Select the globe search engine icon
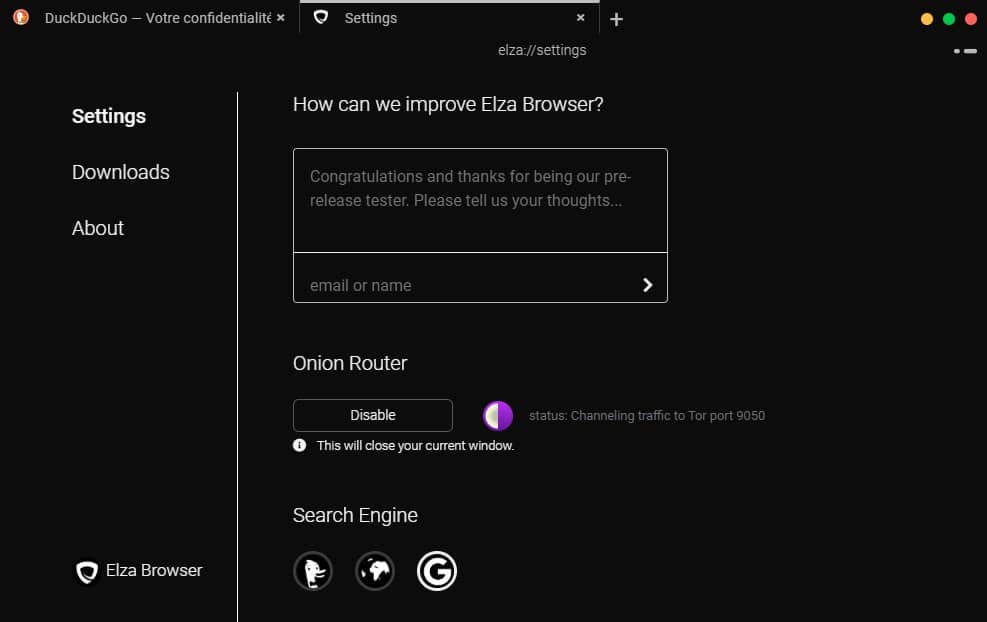The width and height of the screenshot is (987, 622). (375, 571)
